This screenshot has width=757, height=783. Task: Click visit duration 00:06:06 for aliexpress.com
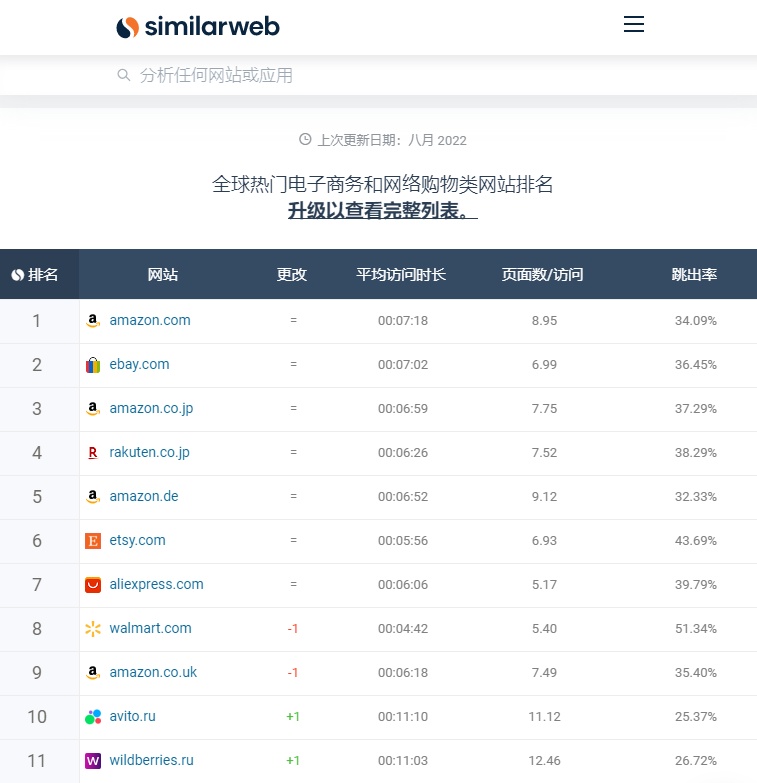[x=403, y=584]
